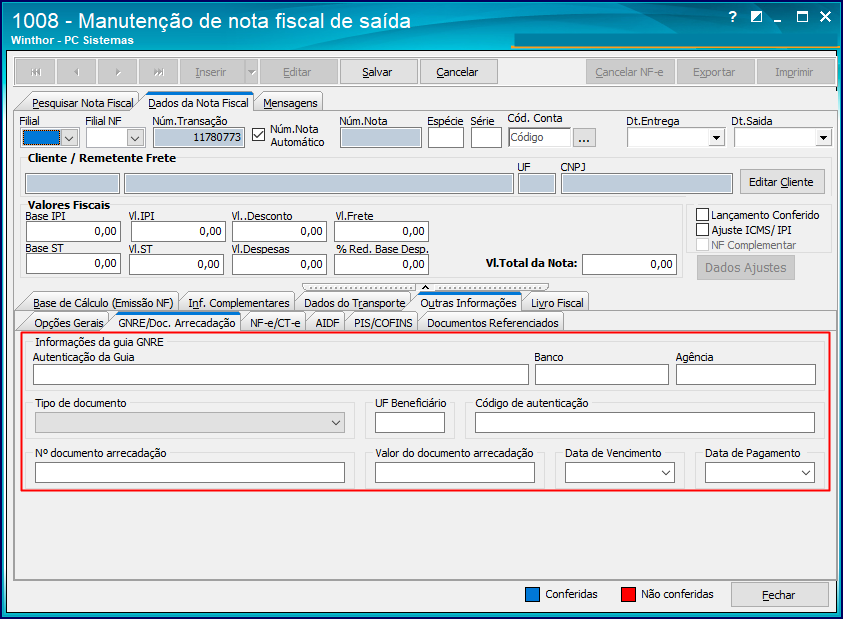Screen dimensions: 843x619
Task: Focus Valor do documento arrecadação field
Action: [455, 473]
